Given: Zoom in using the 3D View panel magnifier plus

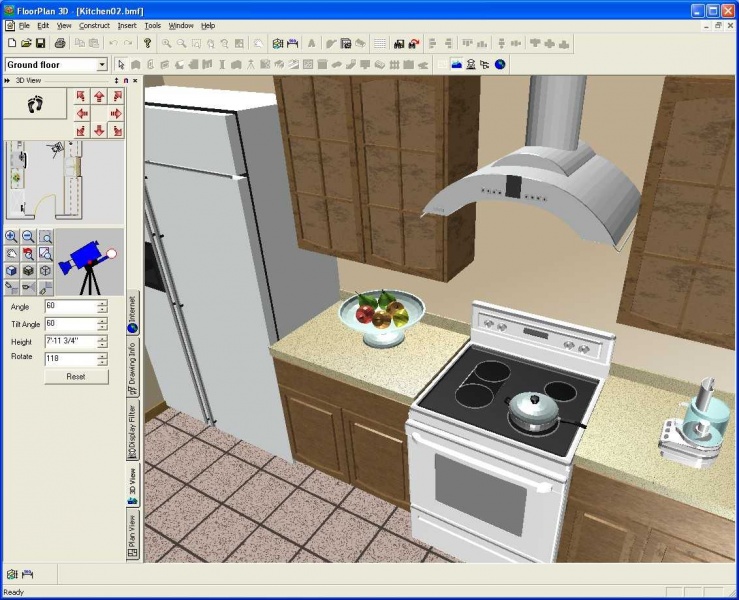Looking at the screenshot, I should tap(11, 237).
